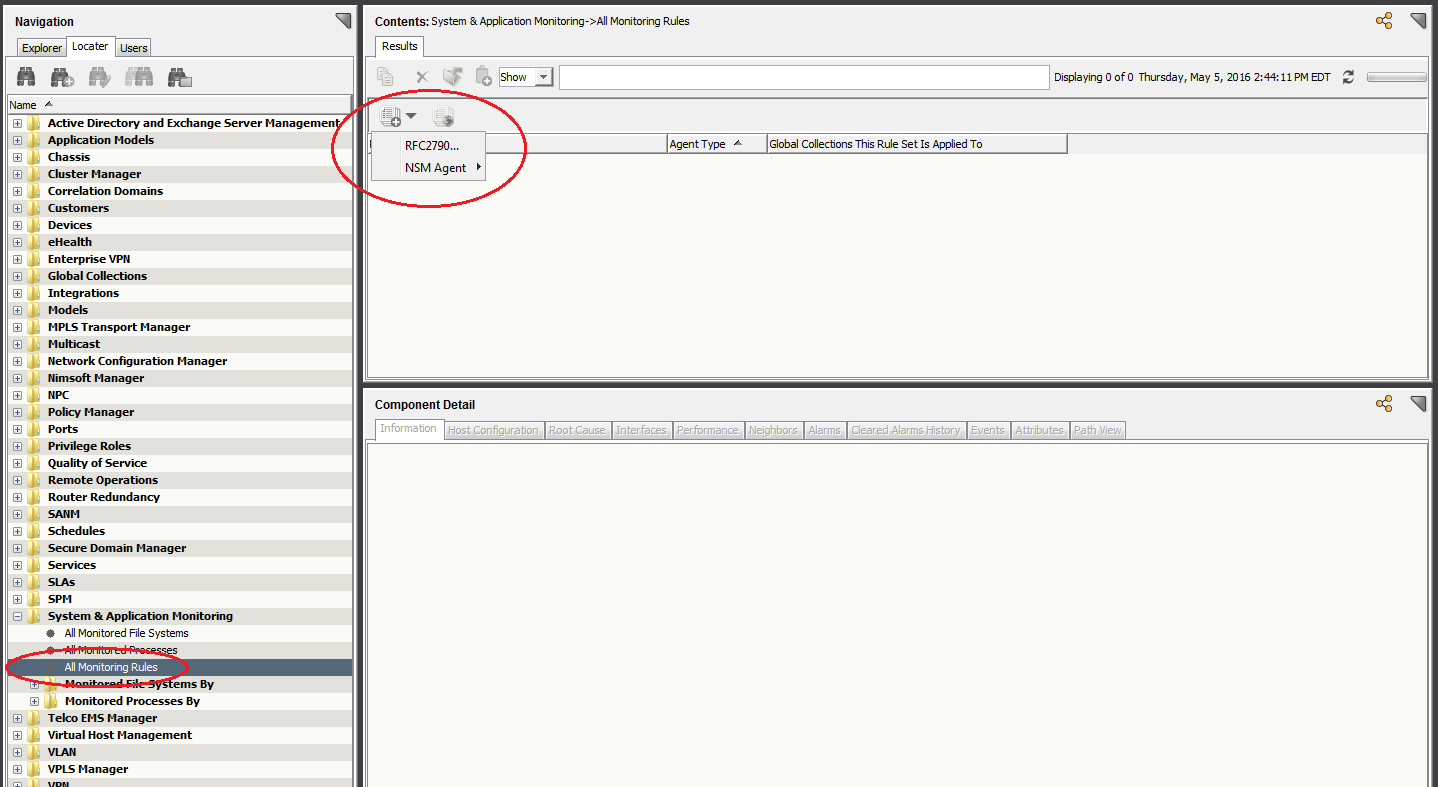
Task: Click the copy icon in Results toolbar
Action: click(385, 76)
